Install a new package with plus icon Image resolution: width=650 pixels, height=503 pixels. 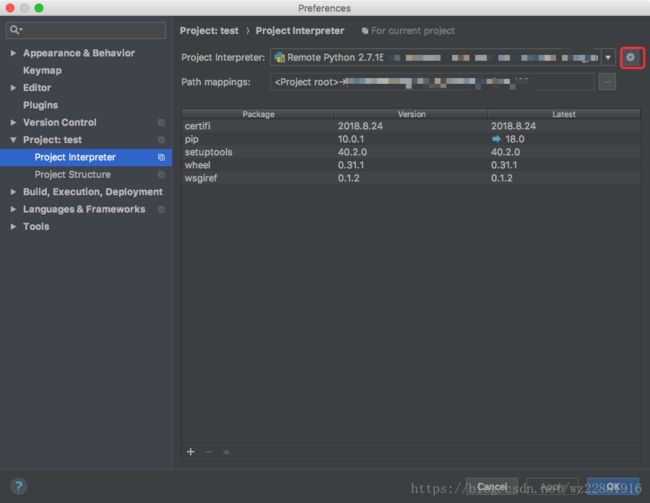pos(191,452)
